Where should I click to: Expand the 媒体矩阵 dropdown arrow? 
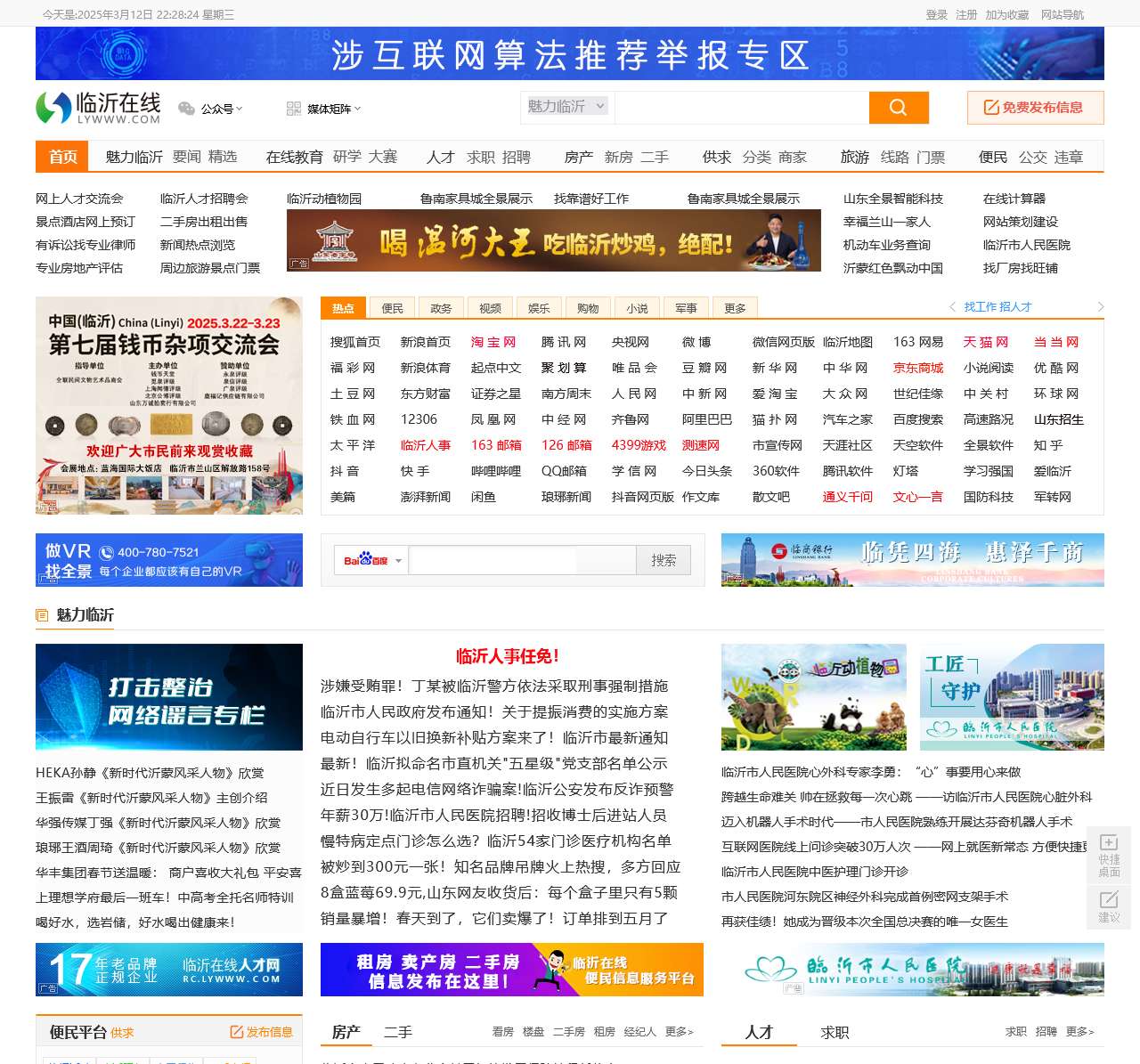click(357, 109)
